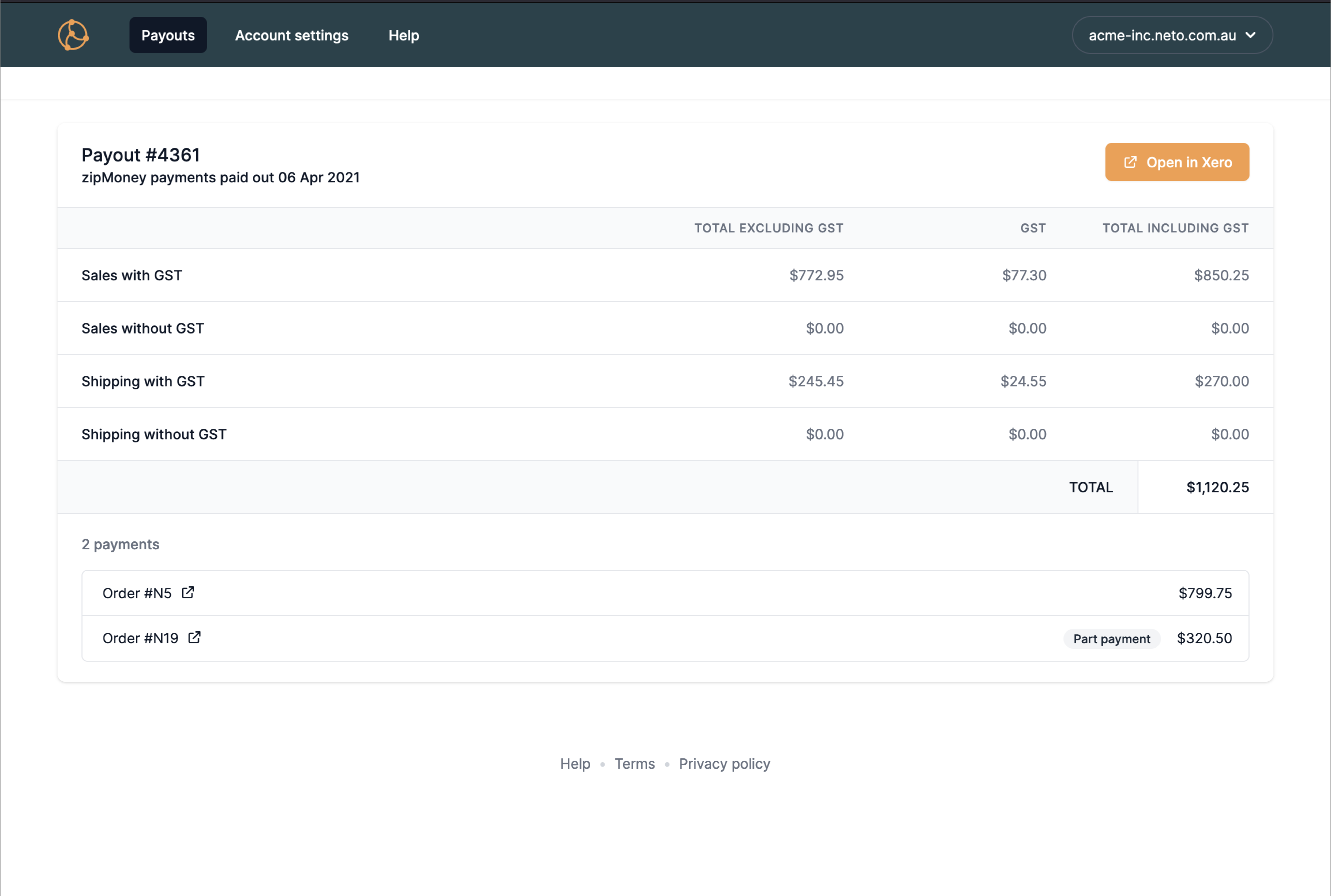1331x896 pixels.
Task: Click the Shipping without GST row label
Action: (x=154, y=434)
